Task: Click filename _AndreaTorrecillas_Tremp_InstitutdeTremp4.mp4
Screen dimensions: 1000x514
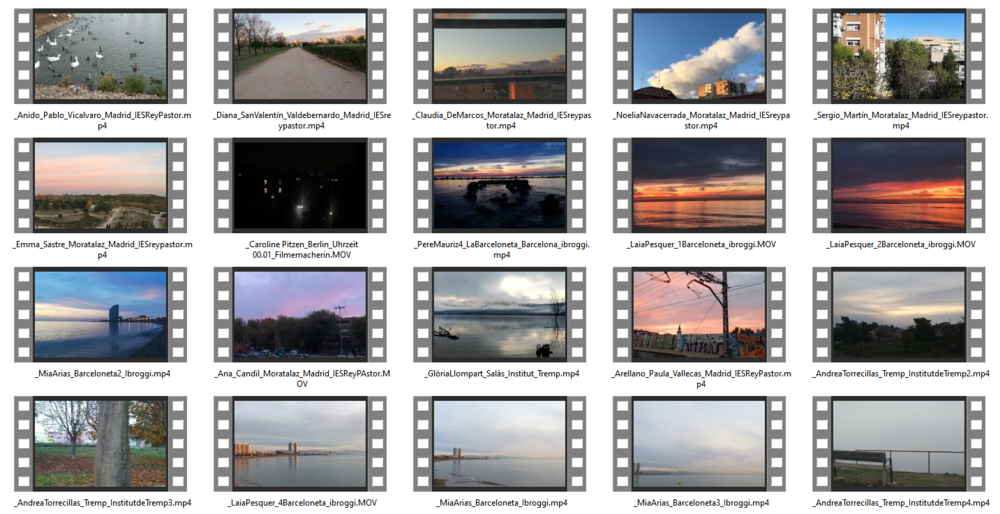Action: coord(901,503)
